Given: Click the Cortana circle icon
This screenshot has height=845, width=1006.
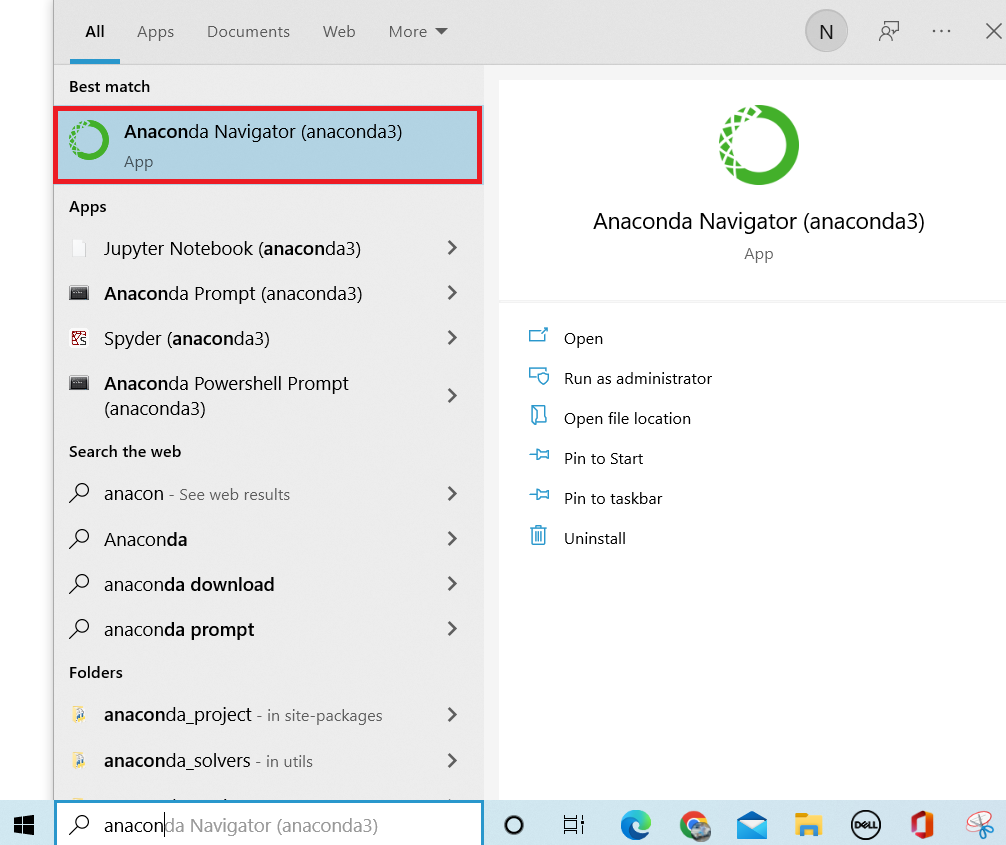Looking at the screenshot, I should pyautogui.click(x=514, y=824).
